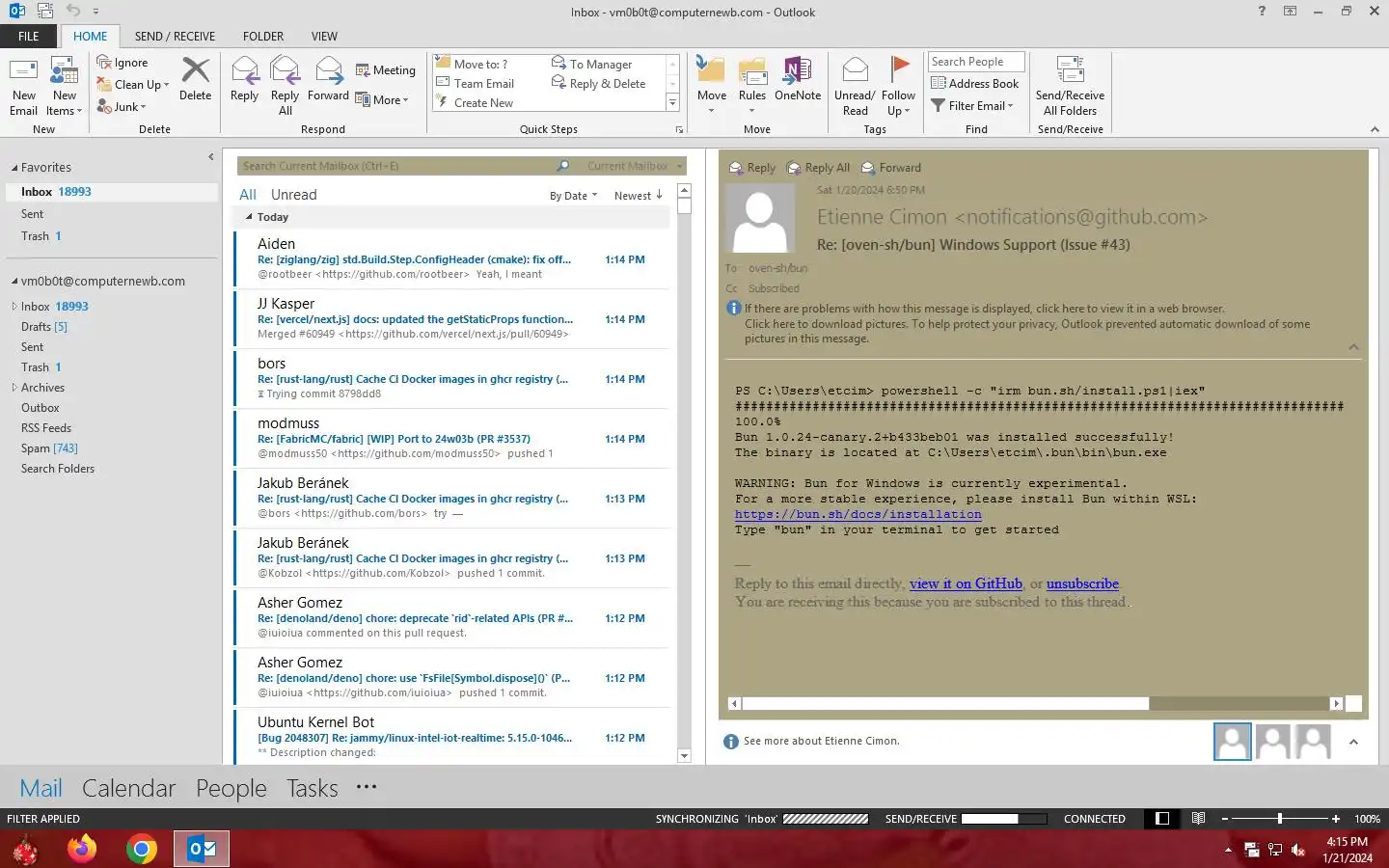Open the Follow Up flag menu
This screenshot has width=1389, height=868.
898,87
